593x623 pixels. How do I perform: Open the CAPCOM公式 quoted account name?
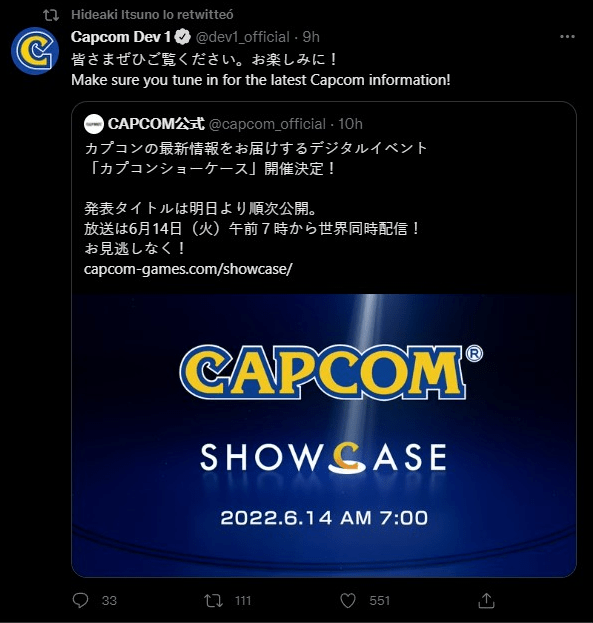coord(156,124)
